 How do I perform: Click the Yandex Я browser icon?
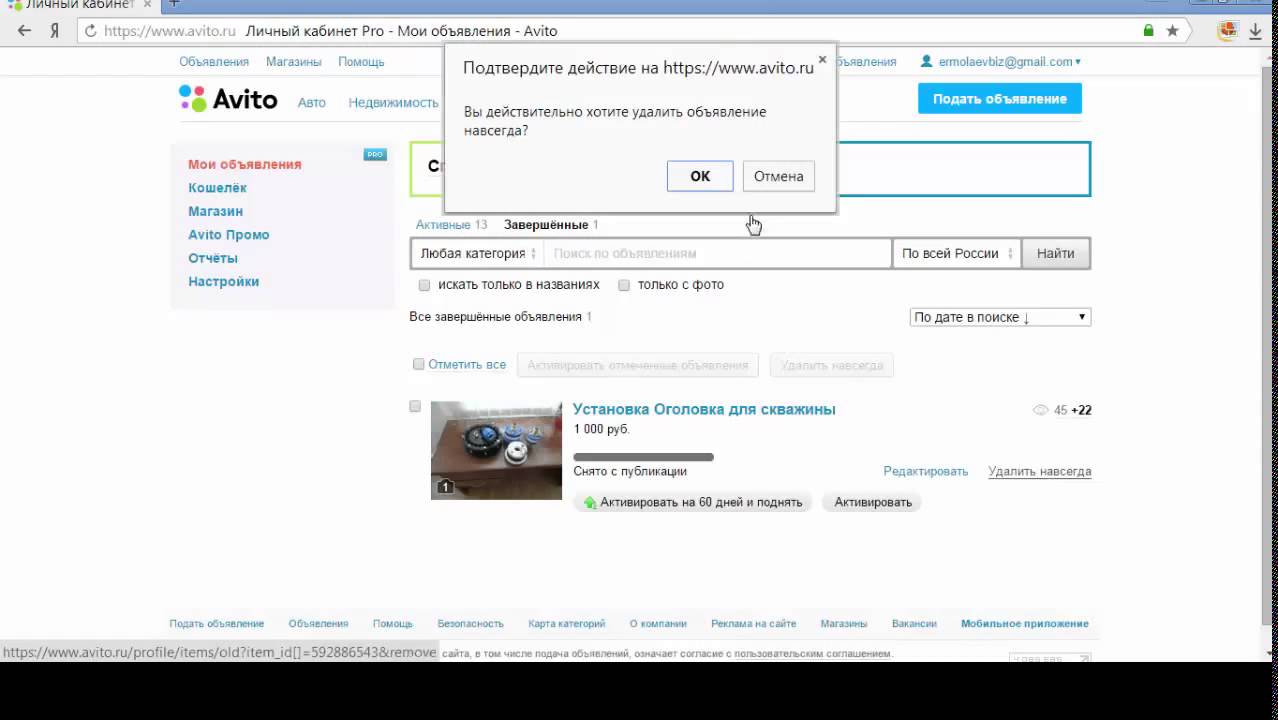coord(56,31)
